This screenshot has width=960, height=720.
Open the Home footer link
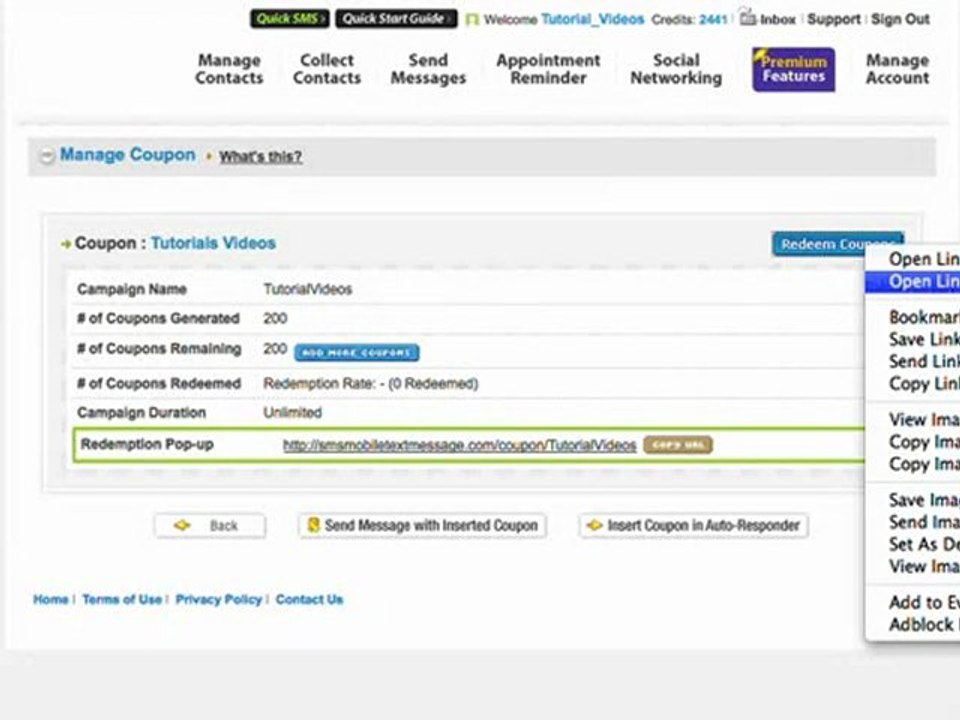[51, 599]
